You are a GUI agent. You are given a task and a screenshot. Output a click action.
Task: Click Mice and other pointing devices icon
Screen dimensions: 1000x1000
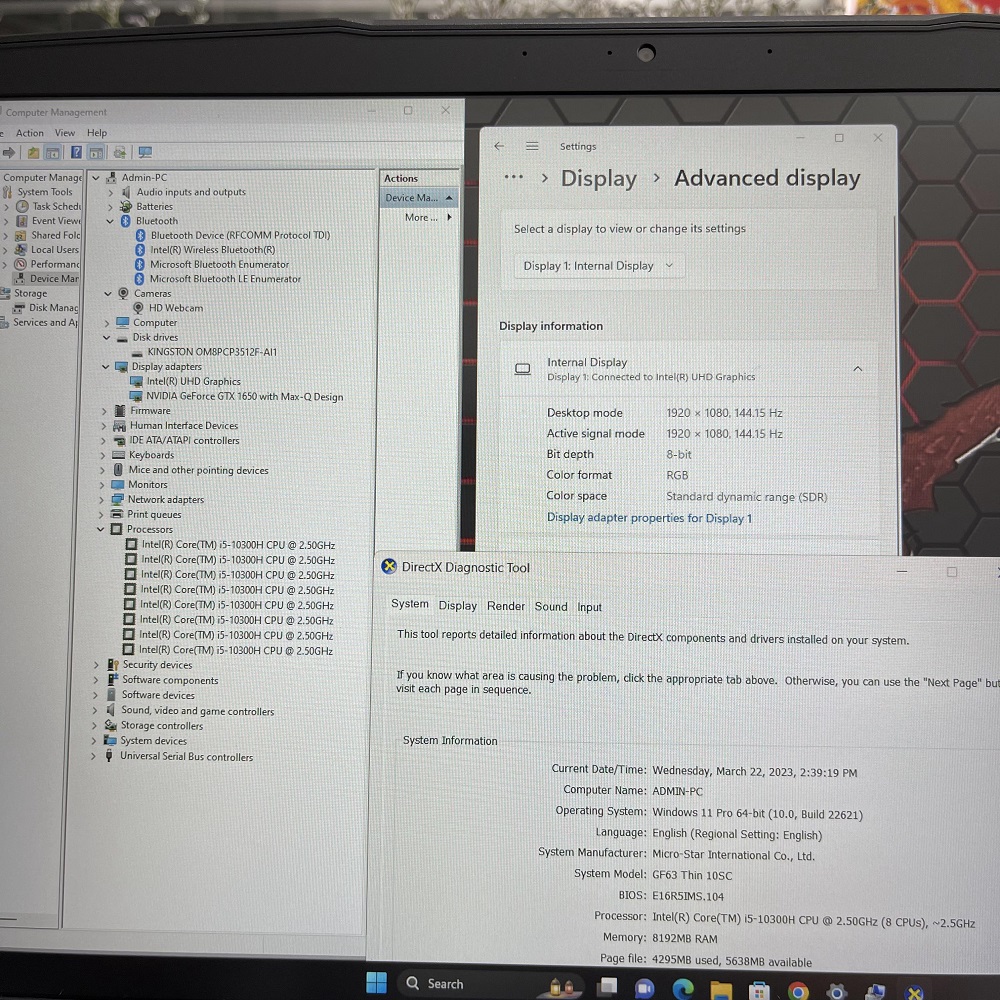click(x=118, y=470)
